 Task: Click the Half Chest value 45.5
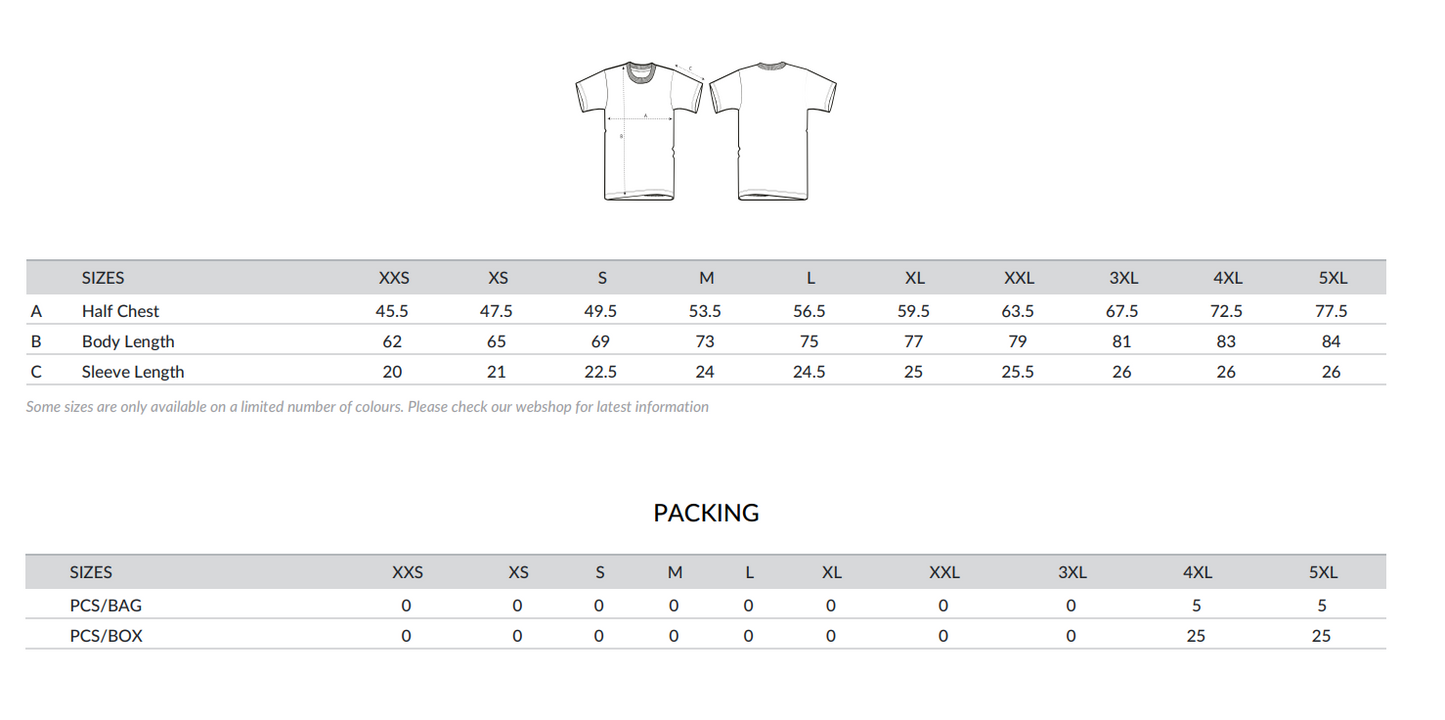[392, 311]
